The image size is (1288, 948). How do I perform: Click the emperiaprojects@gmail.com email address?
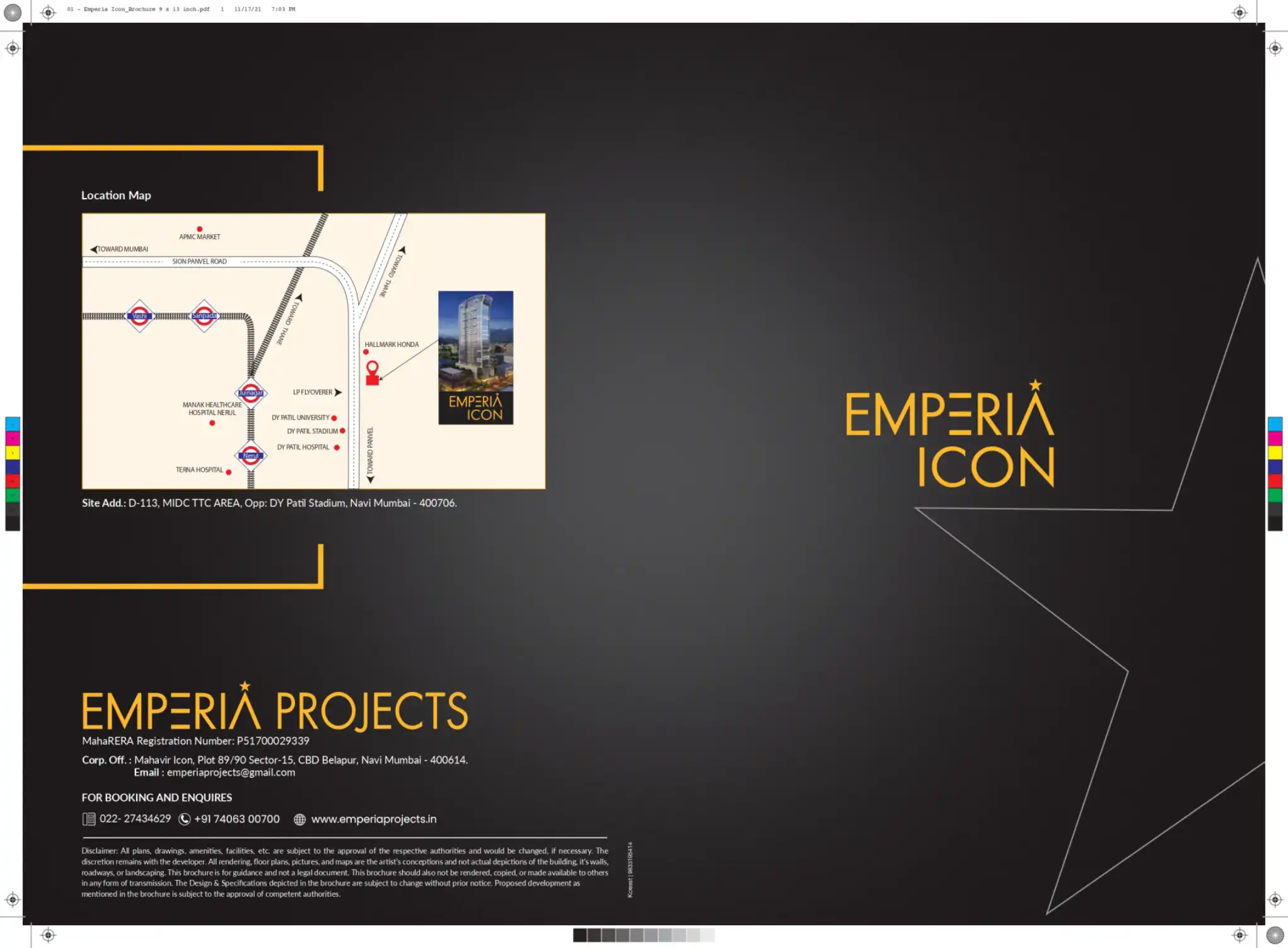pos(231,773)
